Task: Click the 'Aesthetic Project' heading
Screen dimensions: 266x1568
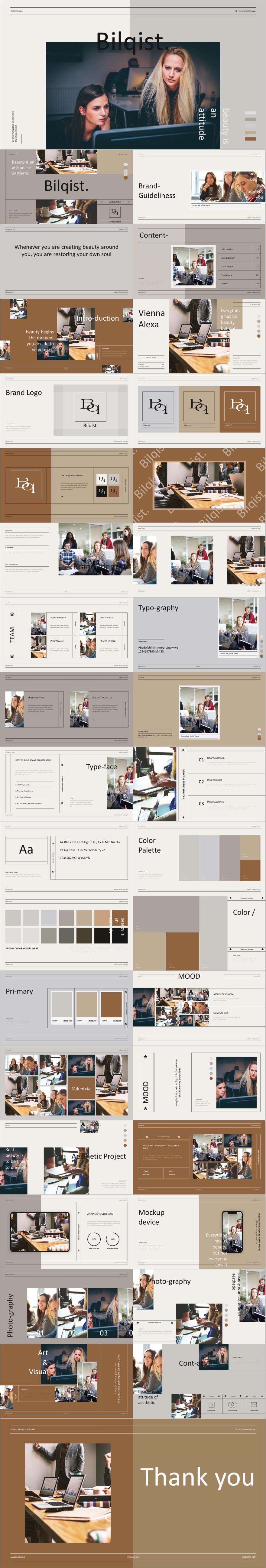Action: [99, 1156]
